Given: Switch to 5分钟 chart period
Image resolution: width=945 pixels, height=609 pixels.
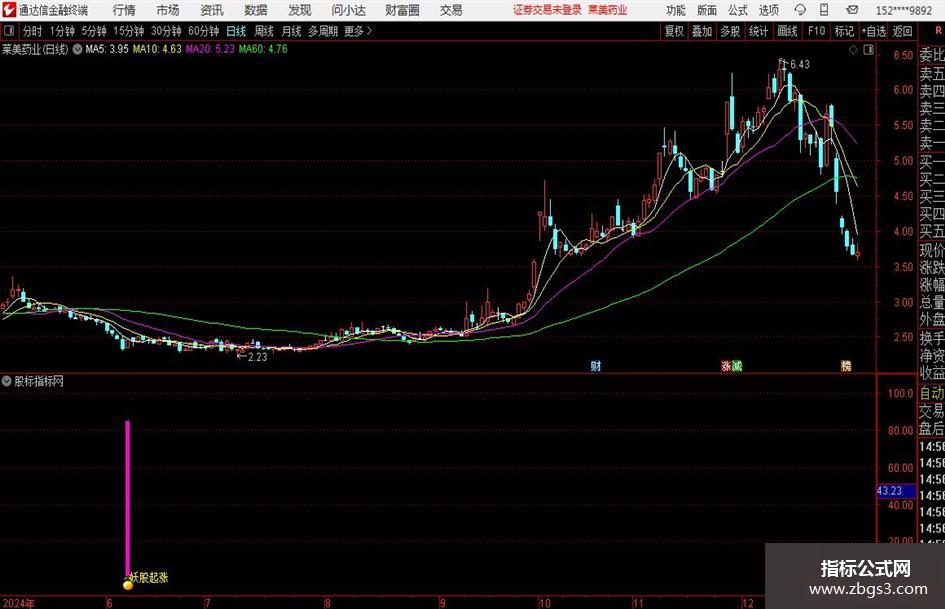Looking at the screenshot, I should click(x=93, y=31).
